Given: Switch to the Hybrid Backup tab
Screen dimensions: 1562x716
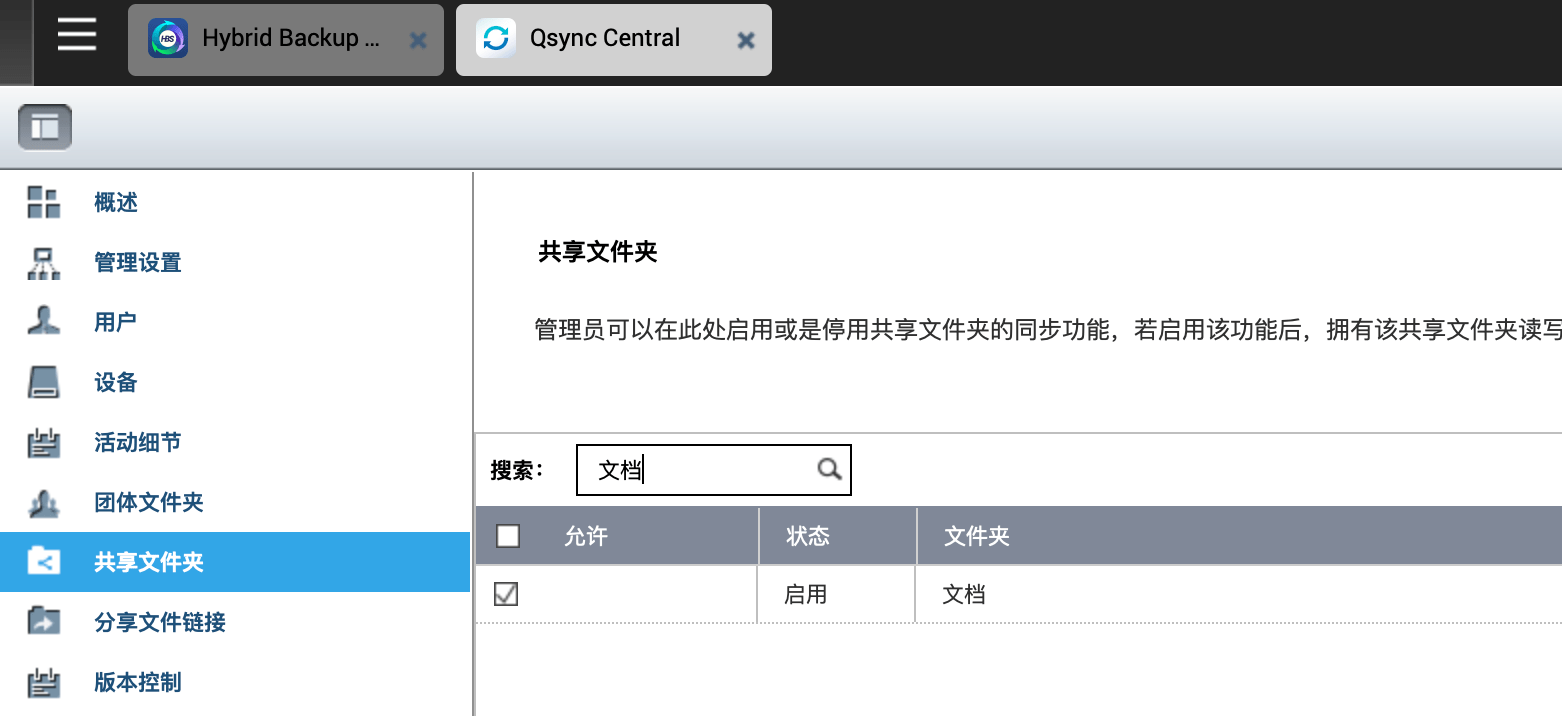Looking at the screenshot, I should point(286,40).
